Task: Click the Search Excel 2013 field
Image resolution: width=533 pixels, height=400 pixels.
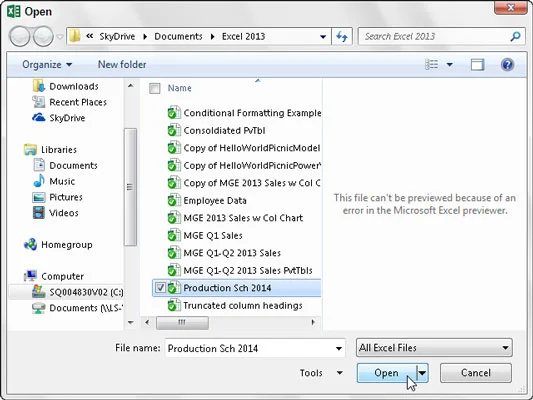Action: coord(435,36)
